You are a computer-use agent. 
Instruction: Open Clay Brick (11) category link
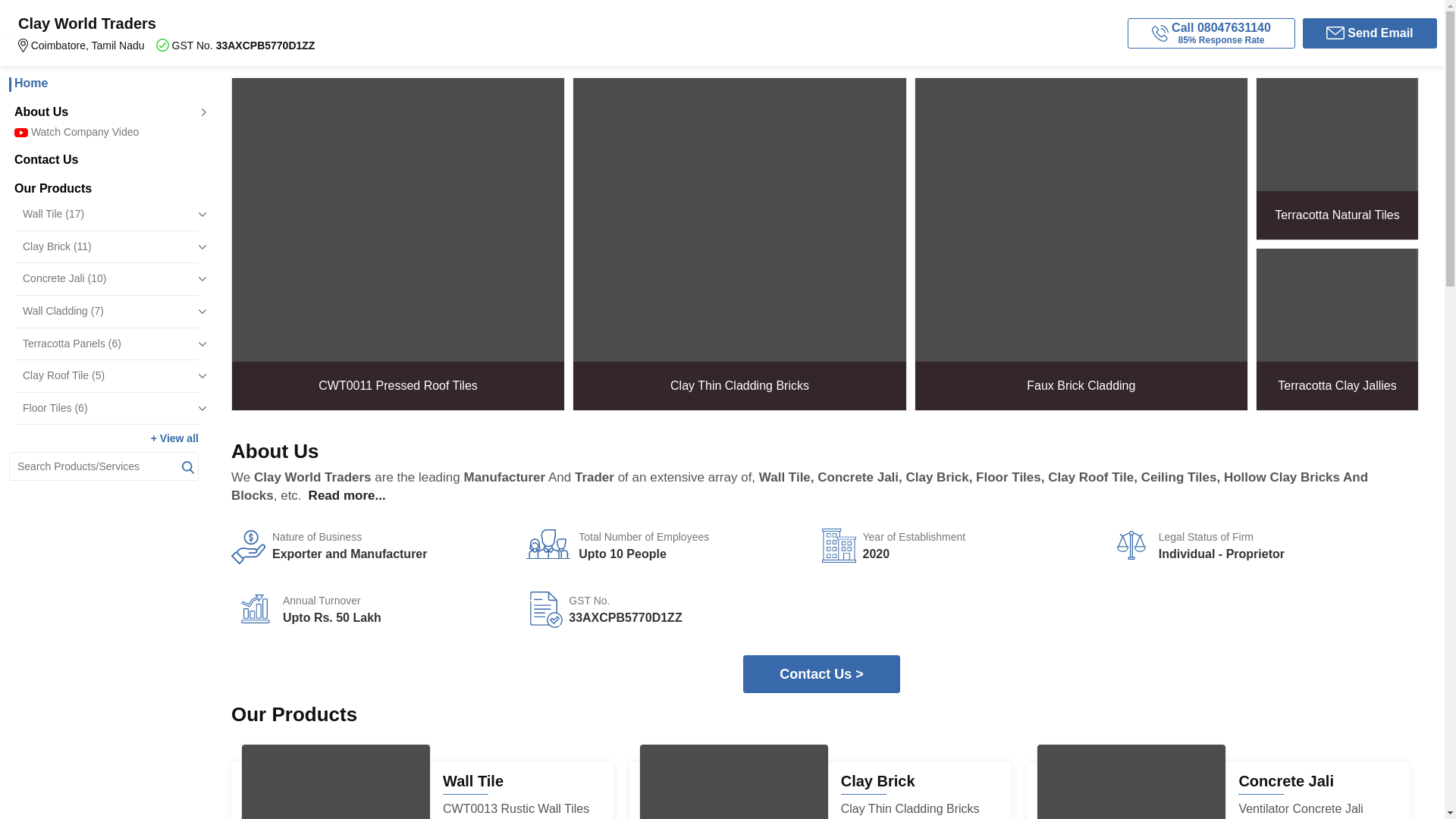click(57, 246)
